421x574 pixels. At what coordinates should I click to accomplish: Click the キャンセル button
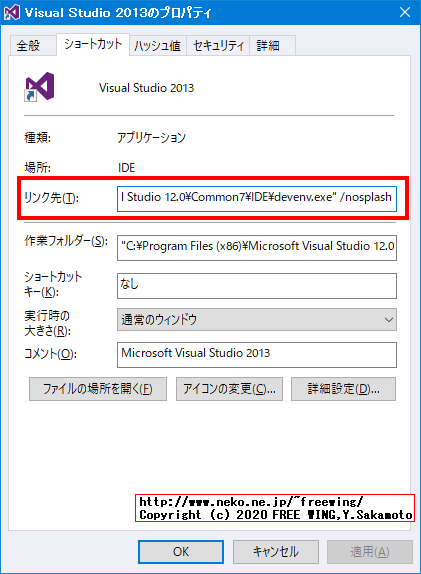(x=276, y=552)
